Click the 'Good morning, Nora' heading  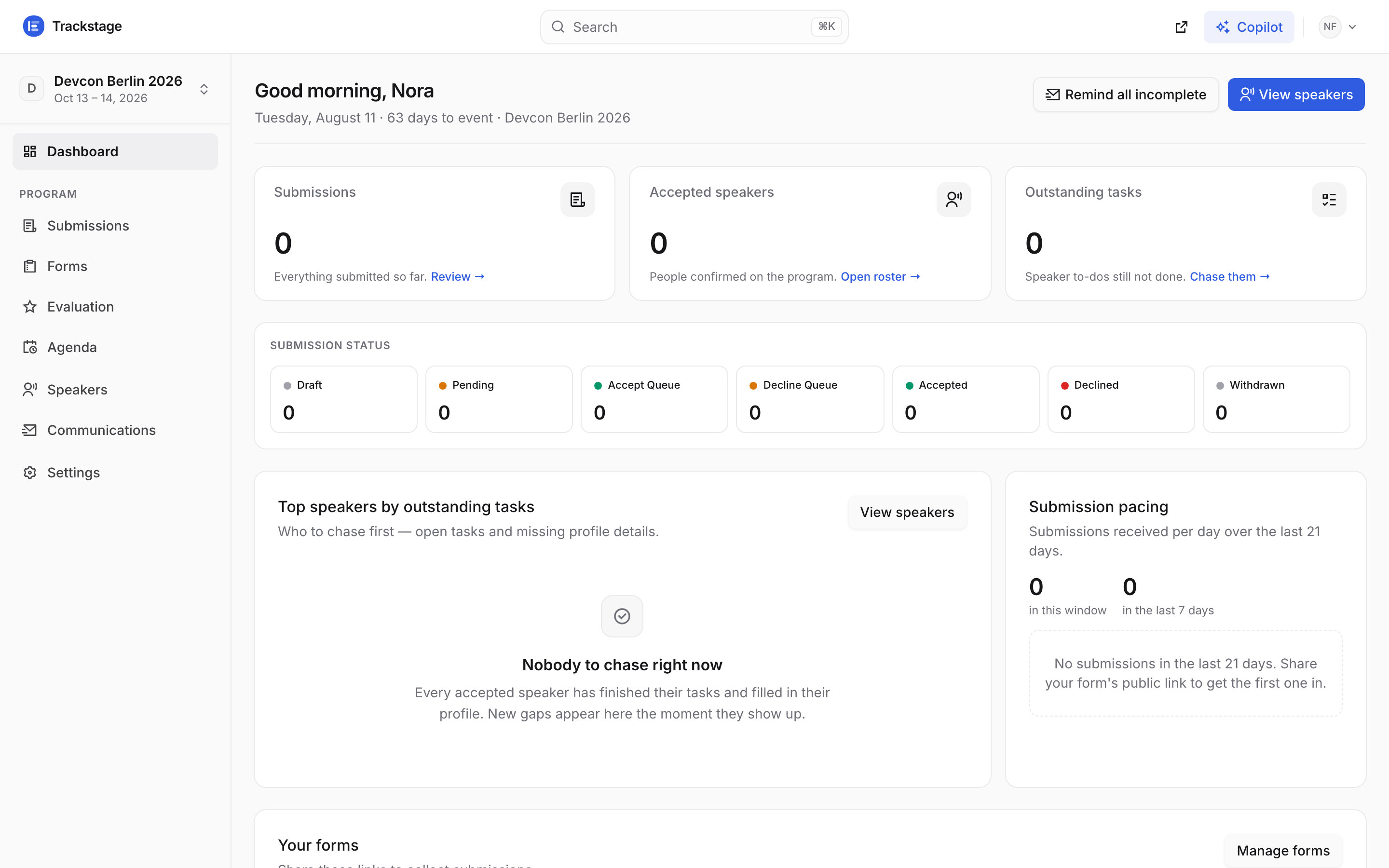pos(344,91)
